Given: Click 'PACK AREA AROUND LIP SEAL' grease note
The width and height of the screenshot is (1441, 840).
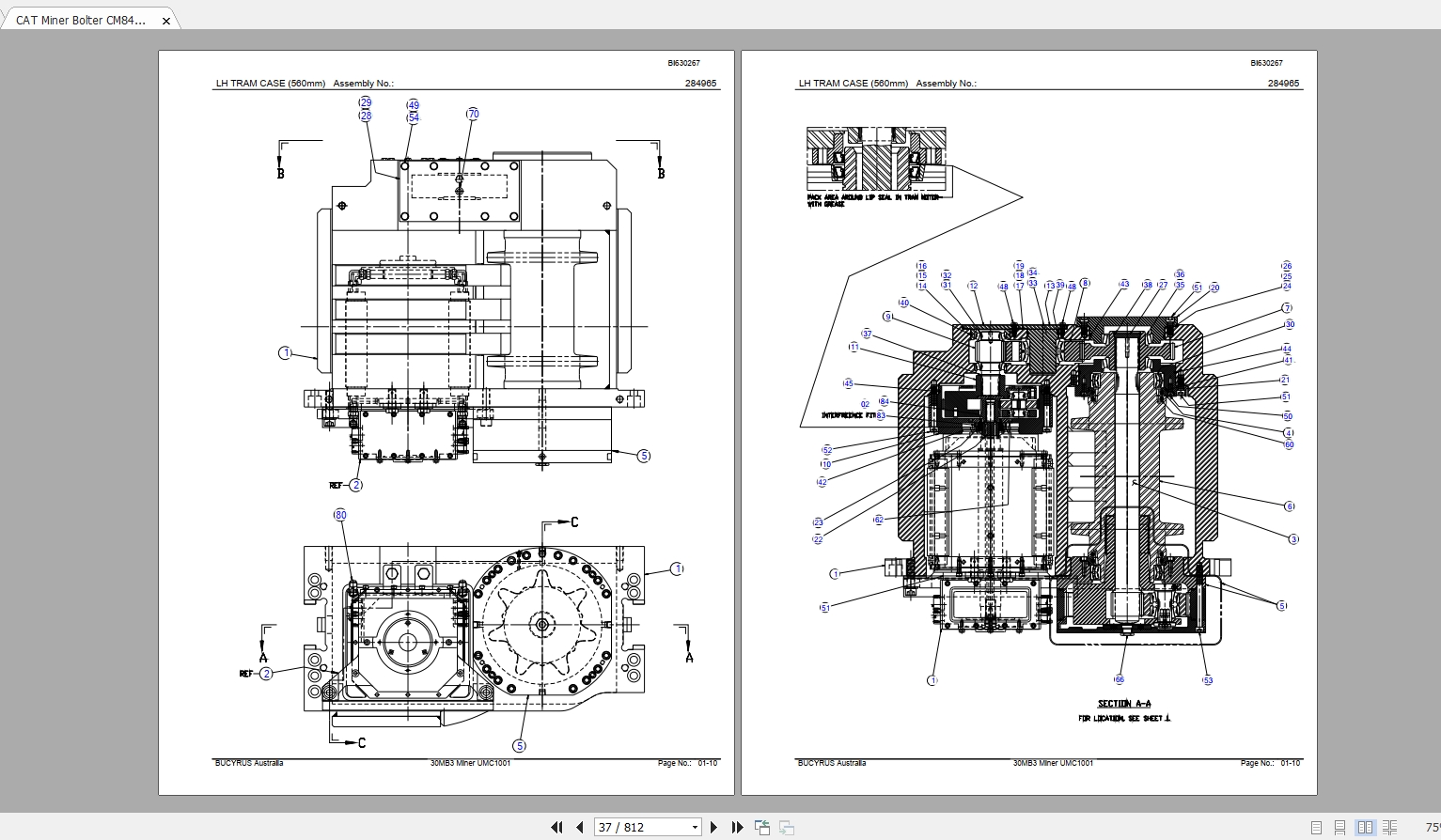Looking at the screenshot, I should 873,200.
